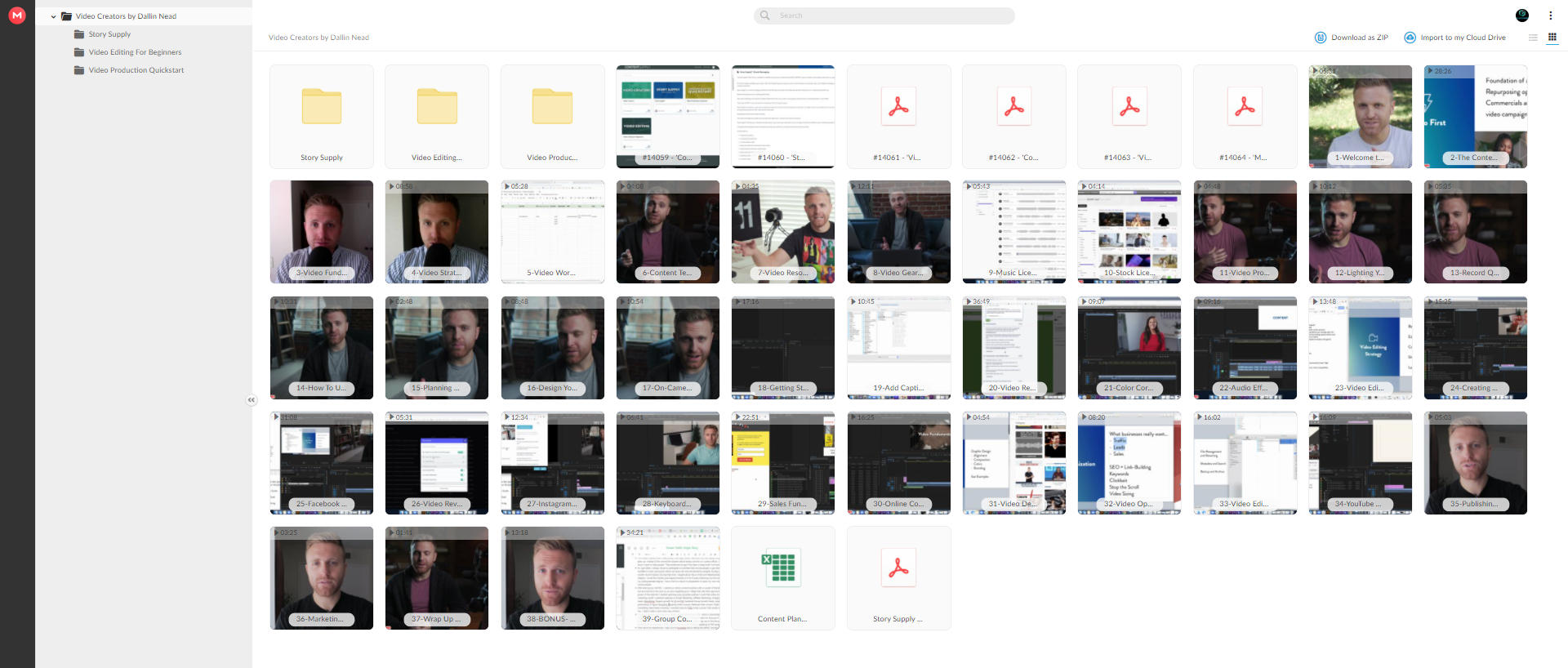Play the 35-Publishin... video
The image size is (1568, 668).
(x=1476, y=463)
